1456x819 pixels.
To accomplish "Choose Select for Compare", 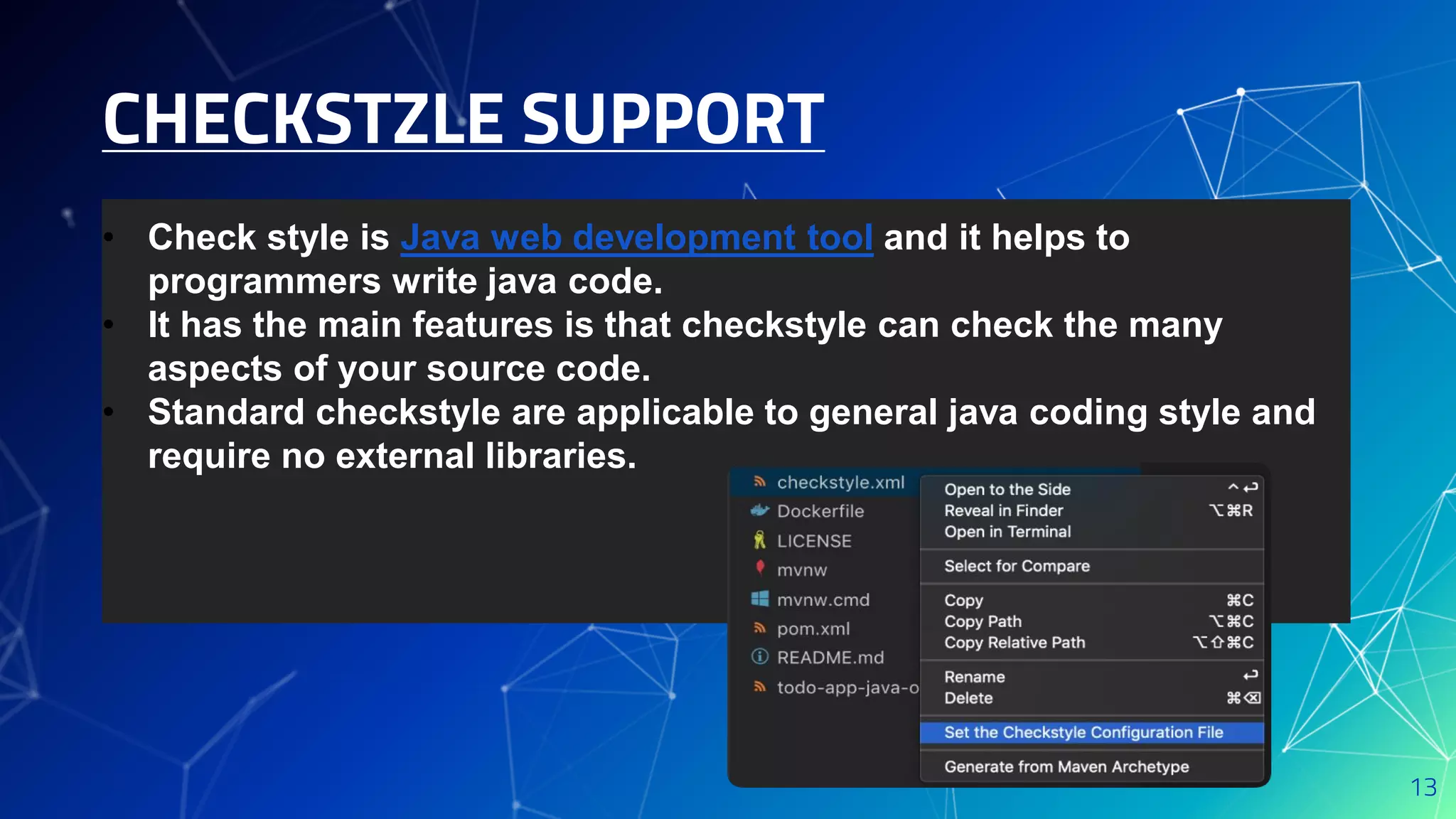I will [1091, 566].
